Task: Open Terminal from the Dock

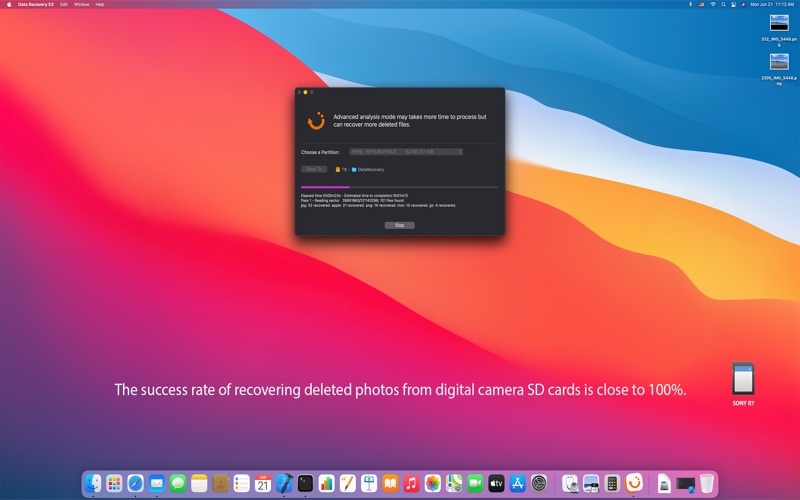Action: tap(305, 483)
